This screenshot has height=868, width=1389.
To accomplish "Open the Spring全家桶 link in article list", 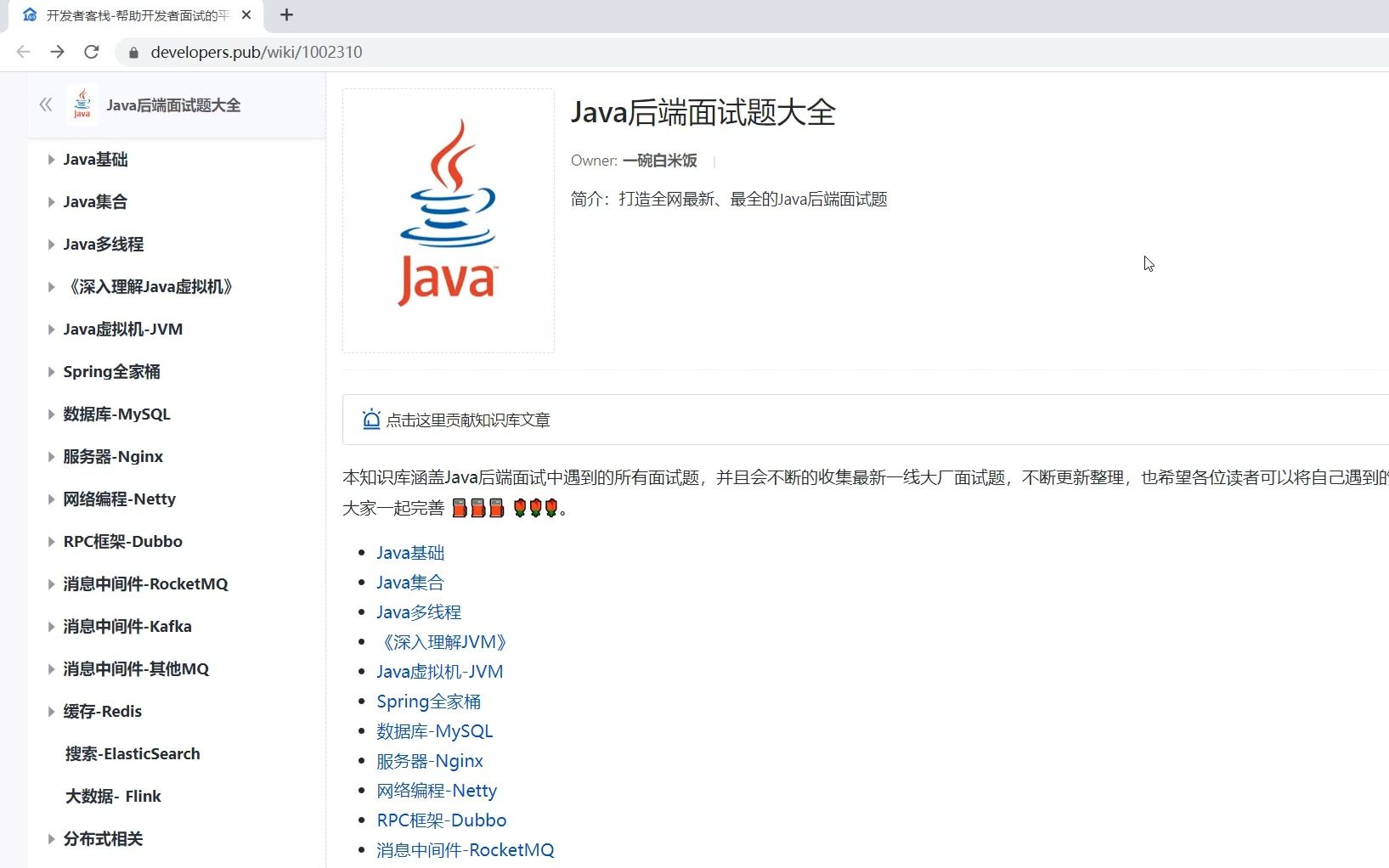I will tap(429, 701).
